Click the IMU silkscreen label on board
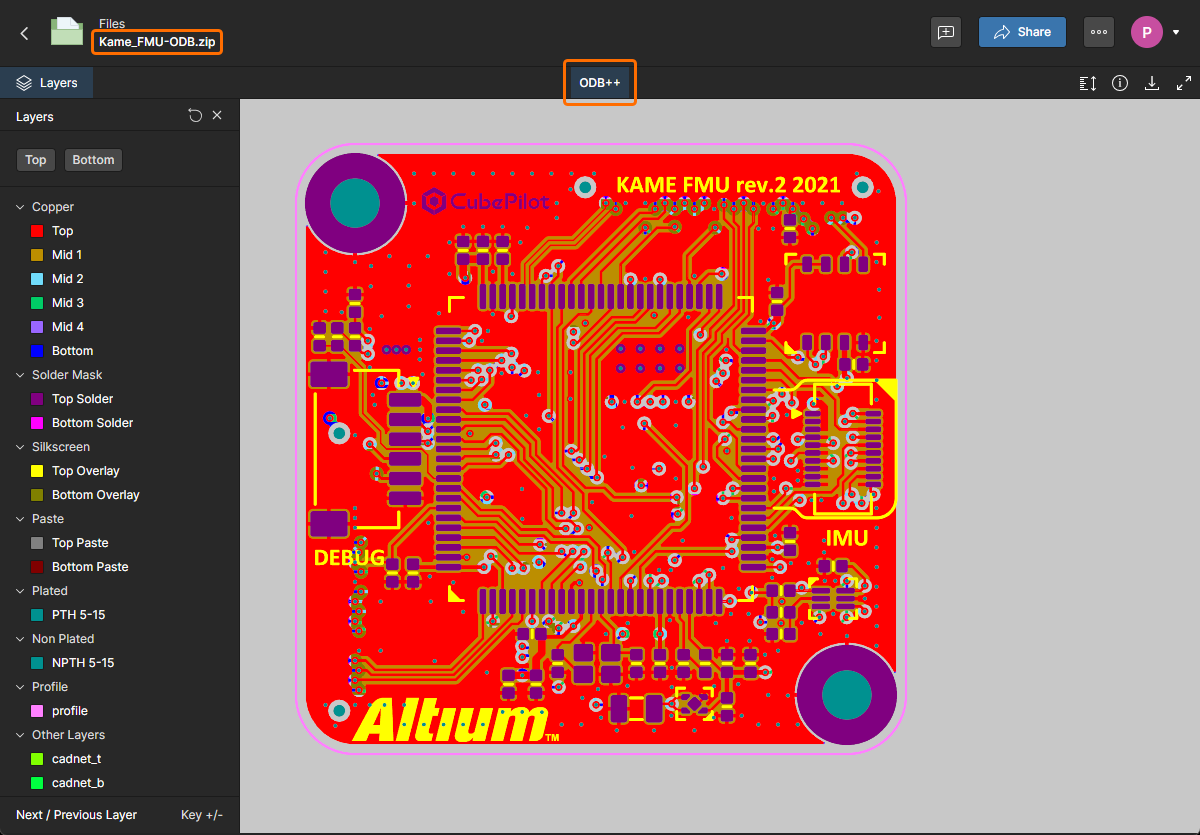This screenshot has height=835, width=1200. point(846,538)
